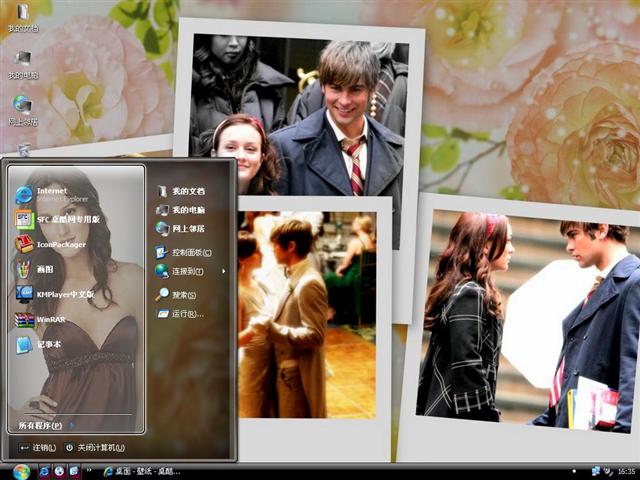The width and height of the screenshot is (640, 480).
Task: Click the 注销 (Log off) button
Action: pyautogui.click(x=38, y=447)
